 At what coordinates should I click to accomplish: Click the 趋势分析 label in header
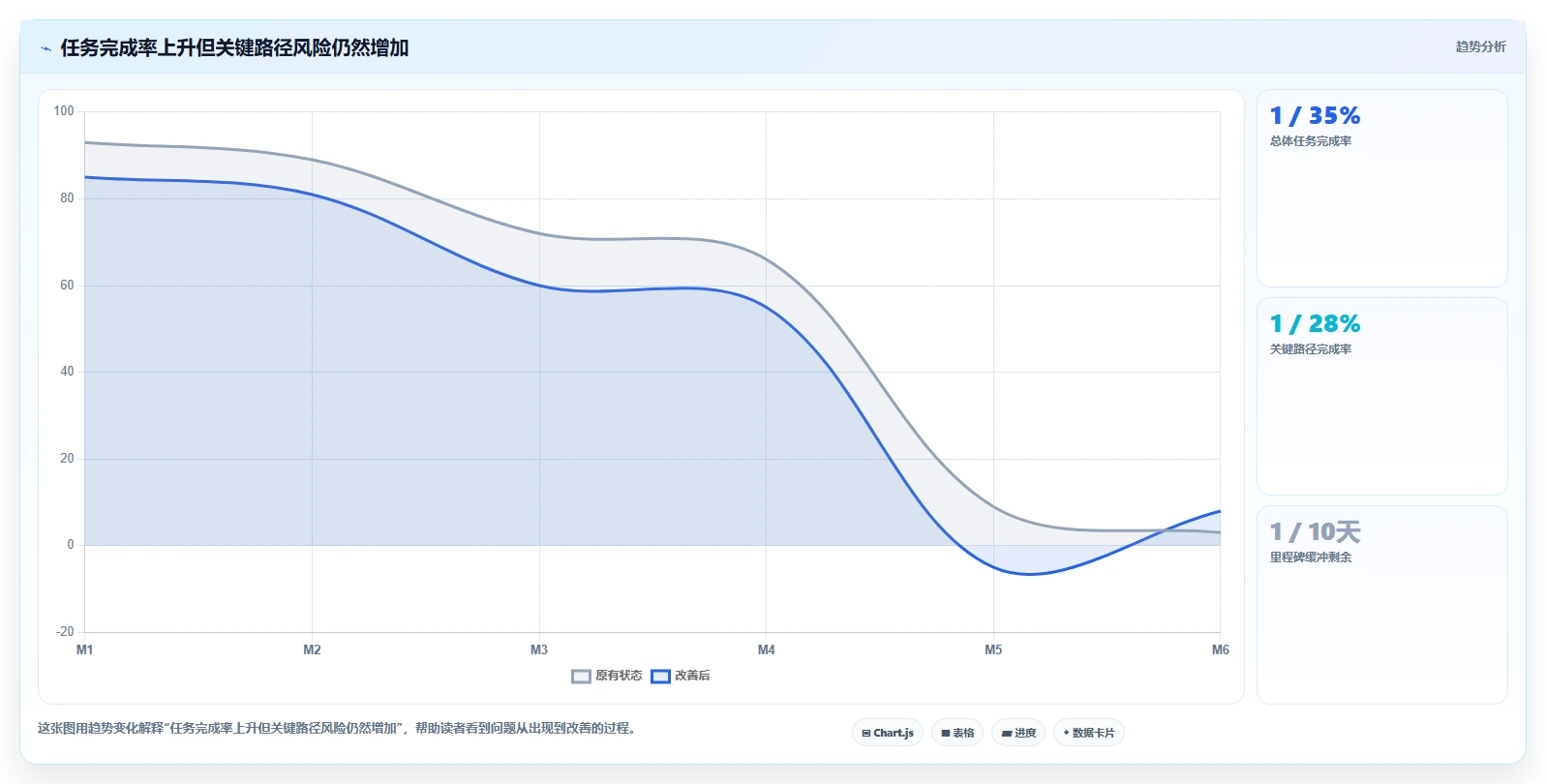(1480, 46)
